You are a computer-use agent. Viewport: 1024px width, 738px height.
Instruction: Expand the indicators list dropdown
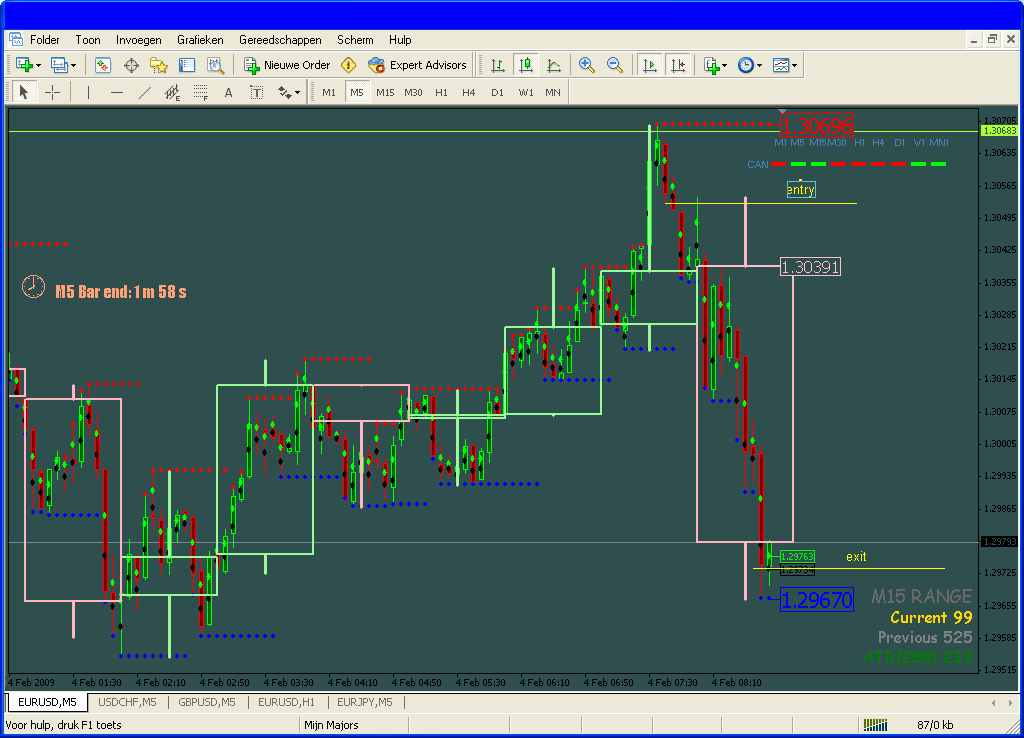point(715,65)
